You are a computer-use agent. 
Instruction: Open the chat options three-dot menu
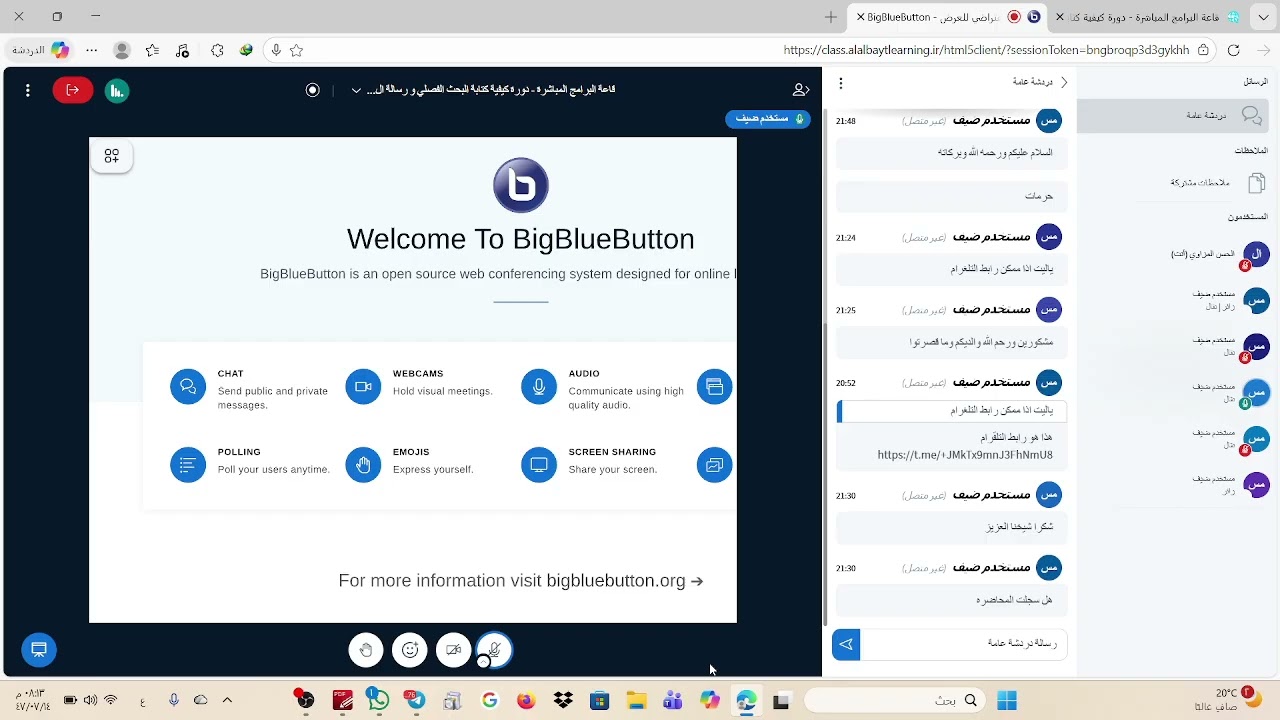pos(841,83)
